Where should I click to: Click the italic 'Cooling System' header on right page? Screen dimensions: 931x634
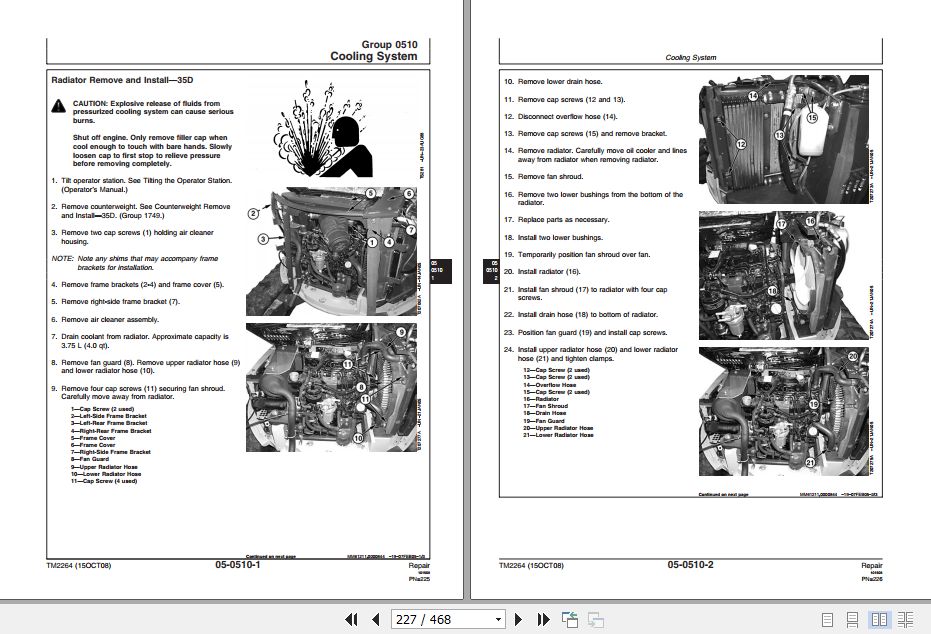point(691,58)
